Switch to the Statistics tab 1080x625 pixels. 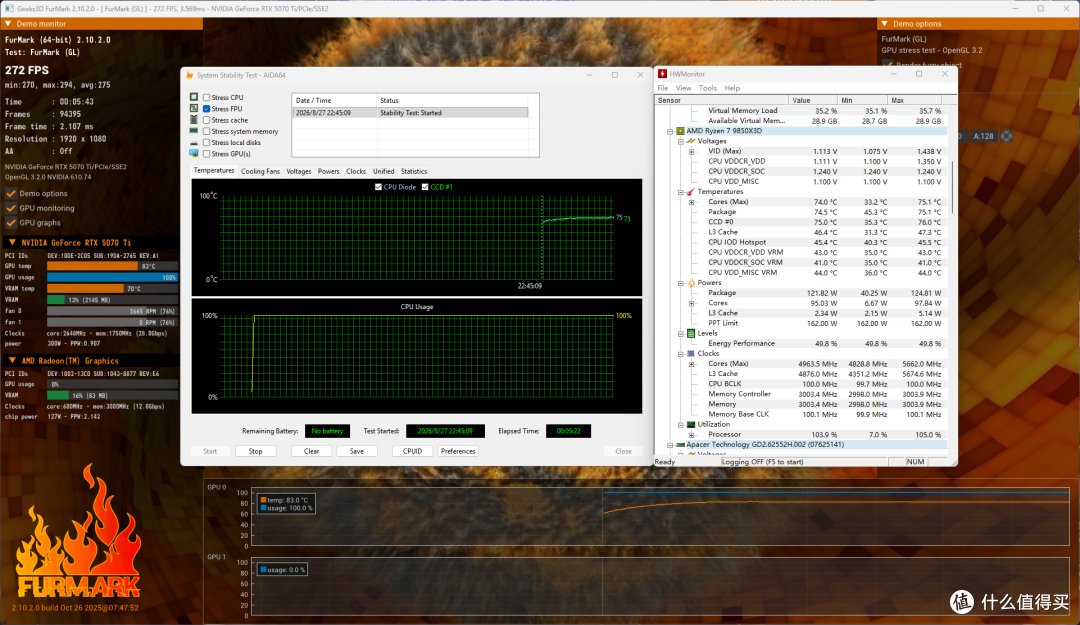pos(414,172)
